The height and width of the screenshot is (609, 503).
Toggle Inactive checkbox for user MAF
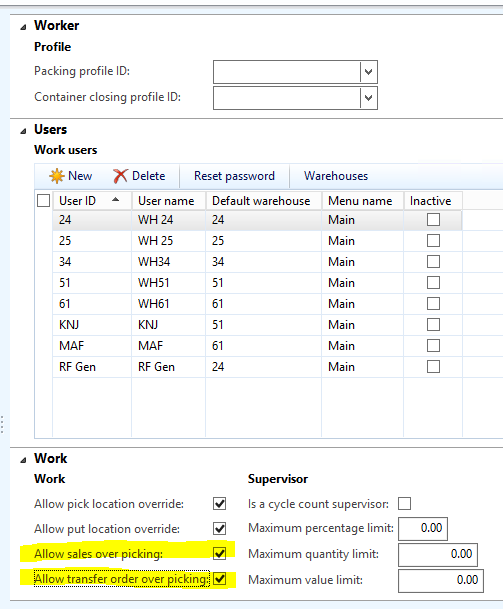[x=433, y=345]
